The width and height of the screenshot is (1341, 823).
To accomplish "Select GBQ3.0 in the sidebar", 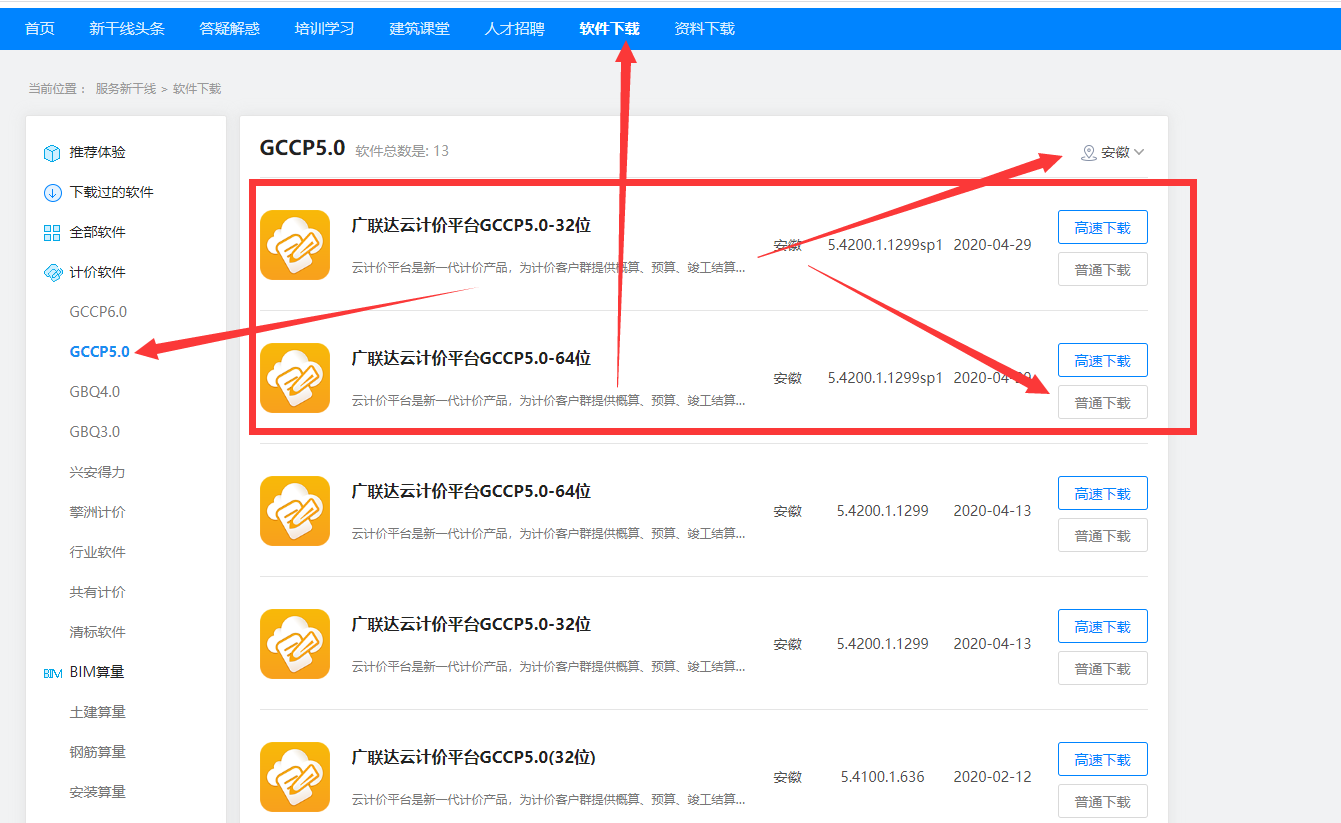I will [95, 432].
